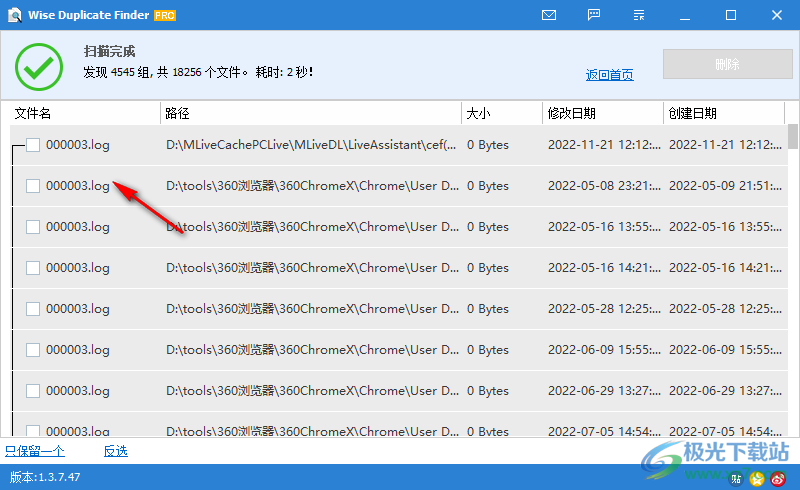Screen dimensions: 800x490
Task: Maximize the Wise Duplicate Finder window
Action: click(x=731, y=15)
